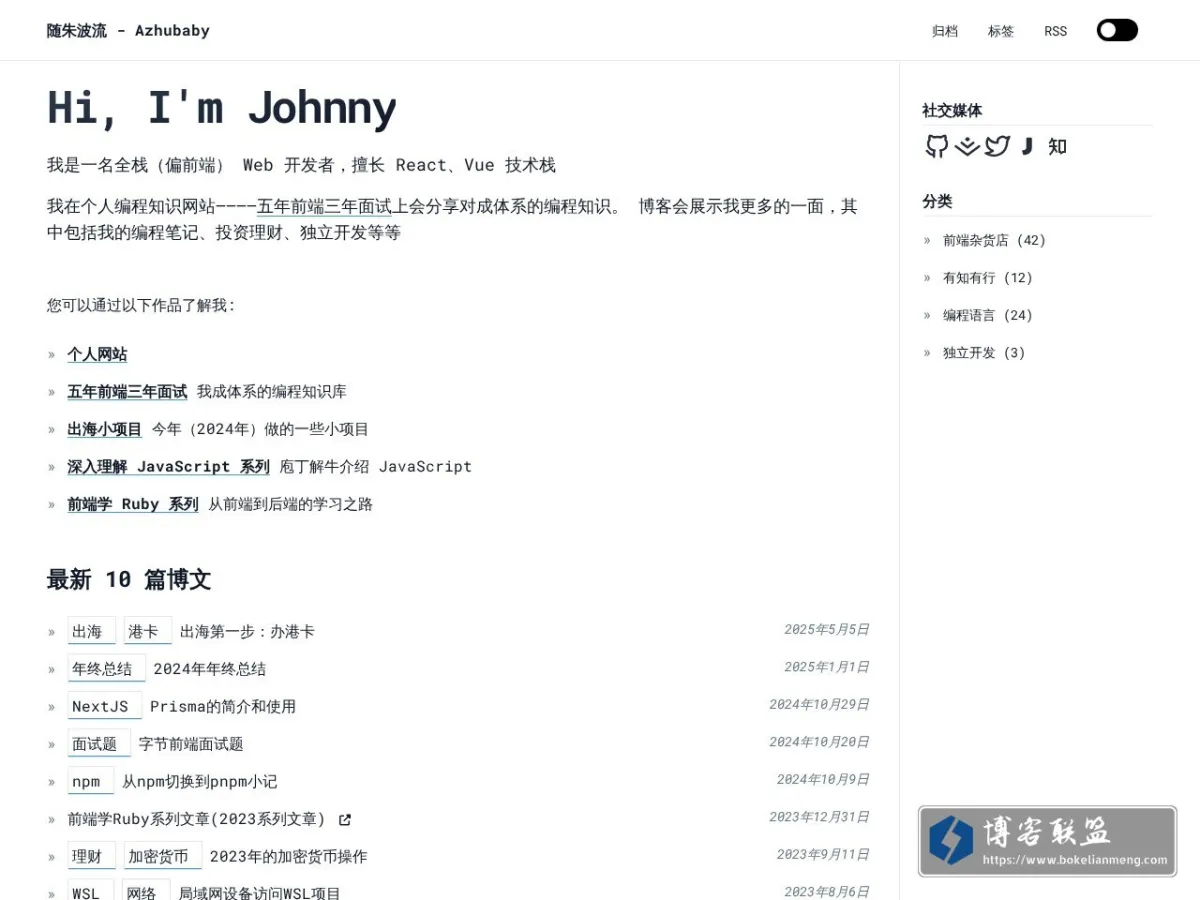Open post 从npm切换到pnpm小记
The height and width of the screenshot is (900, 1200).
coord(199,782)
